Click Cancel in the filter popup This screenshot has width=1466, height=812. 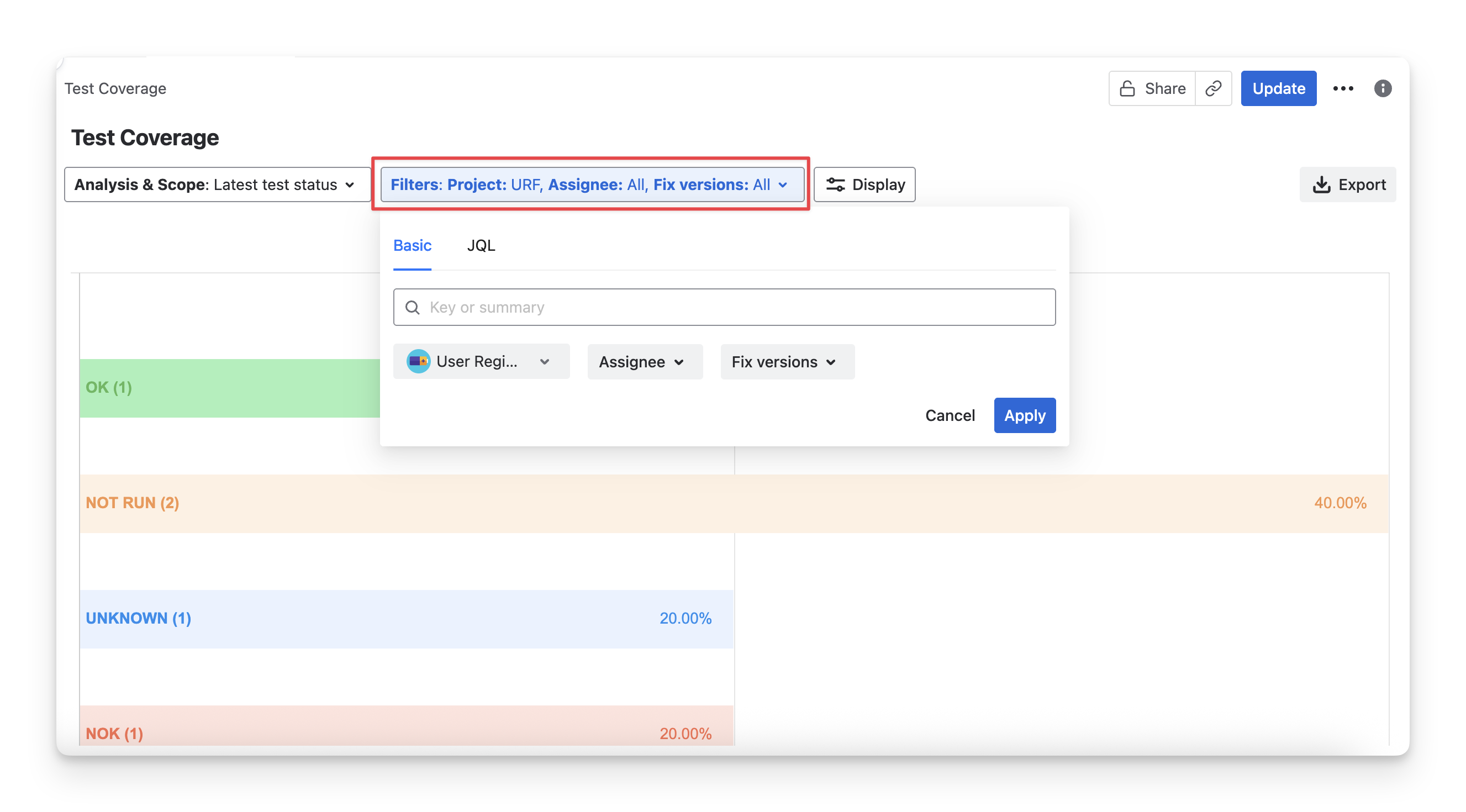[950, 415]
